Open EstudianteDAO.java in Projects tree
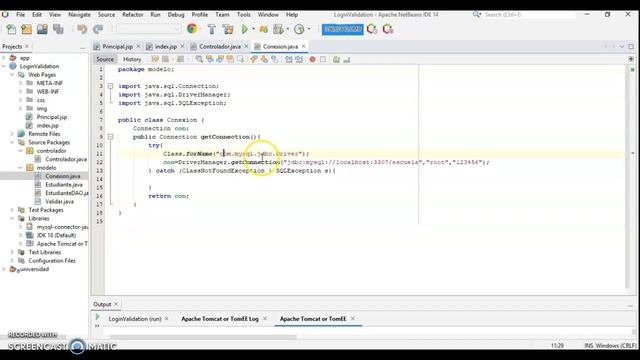This screenshot has height=360, width=640. coord(67,193)
